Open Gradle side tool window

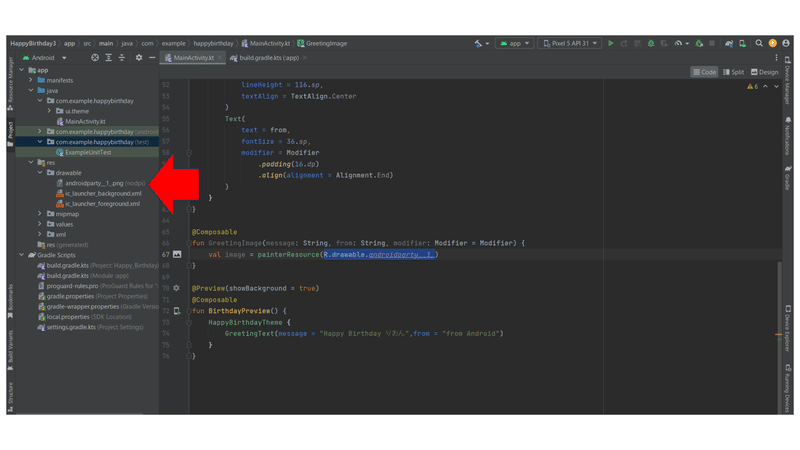(788, 178)
